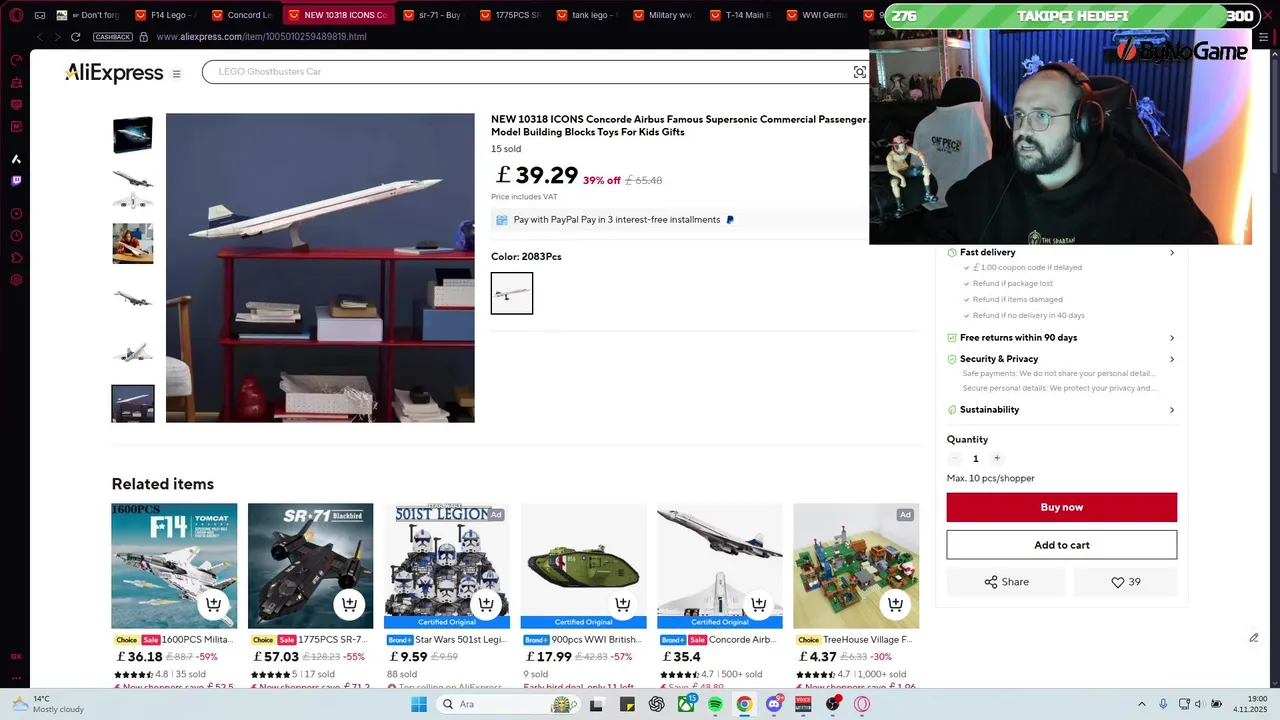Select the last highlighted product thumbnail

(x=133, y=404)
